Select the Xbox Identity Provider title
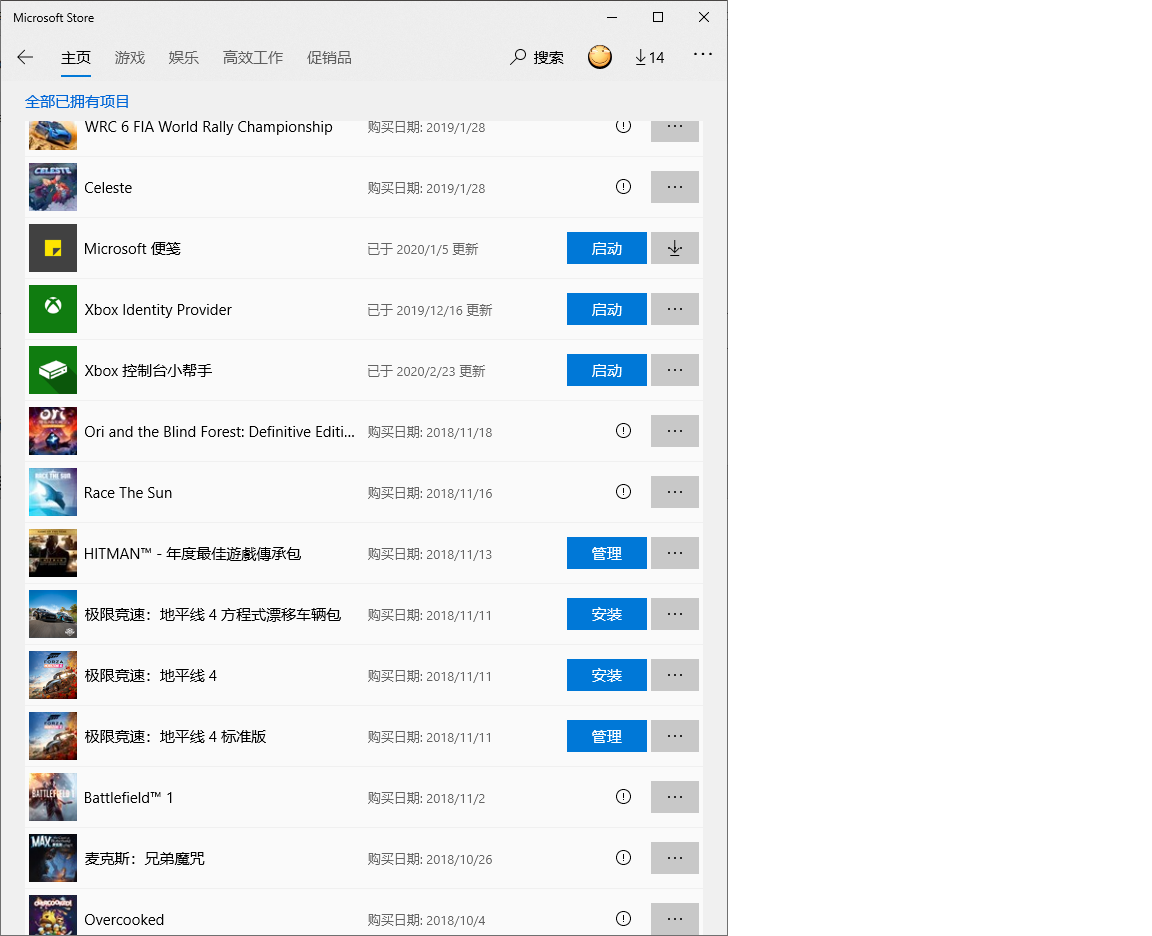The width and height of the screenshot is (1152, 936). click(158, 310)
